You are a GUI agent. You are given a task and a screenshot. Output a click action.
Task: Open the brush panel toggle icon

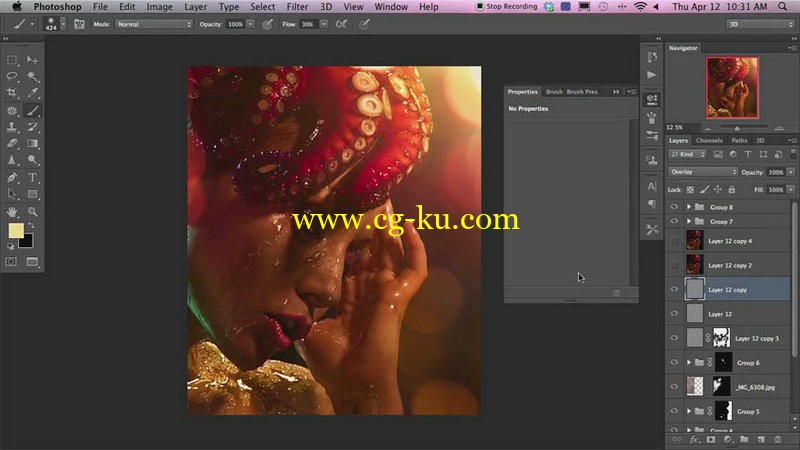point(79,24)
